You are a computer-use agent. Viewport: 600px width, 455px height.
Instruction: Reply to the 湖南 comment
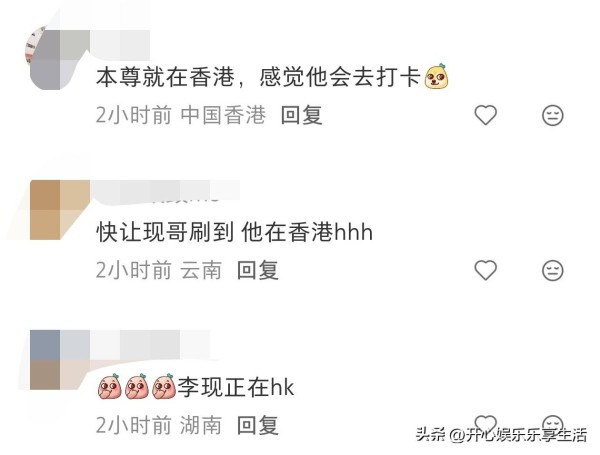coord(258,425)
